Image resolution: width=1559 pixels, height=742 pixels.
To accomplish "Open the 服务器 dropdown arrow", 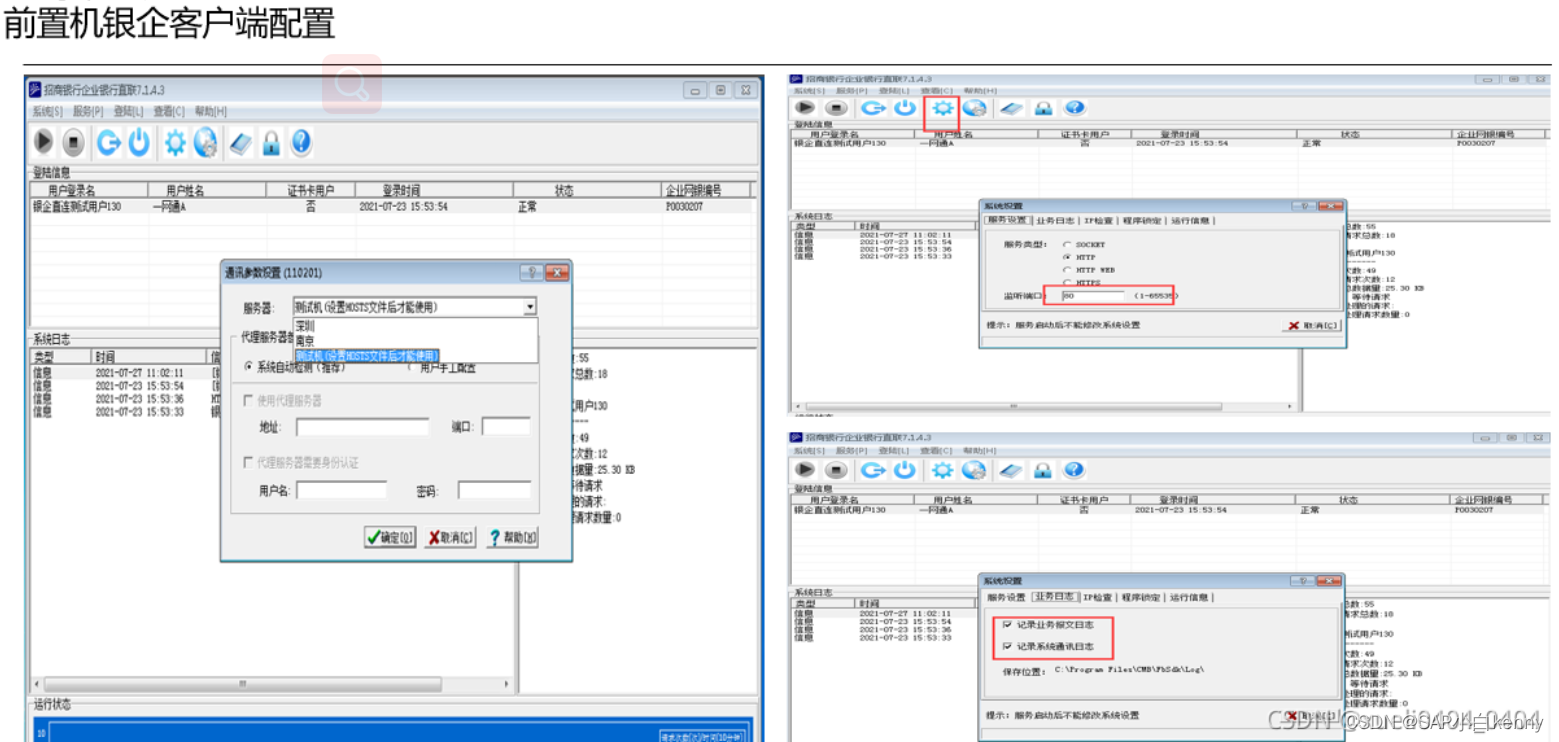I will click(530, 307).
